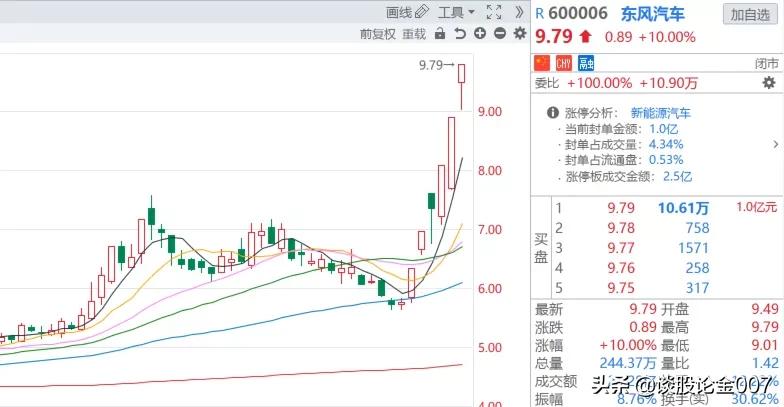Toggle fullscreen chart view icon
This screenshot has height=407, width=784.
click(494, 12)
